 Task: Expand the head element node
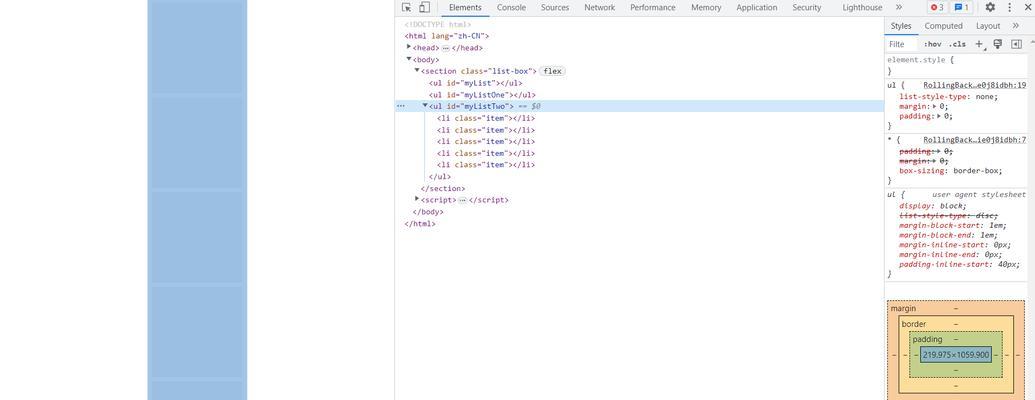pyautogui.click(x=409, y=47)
